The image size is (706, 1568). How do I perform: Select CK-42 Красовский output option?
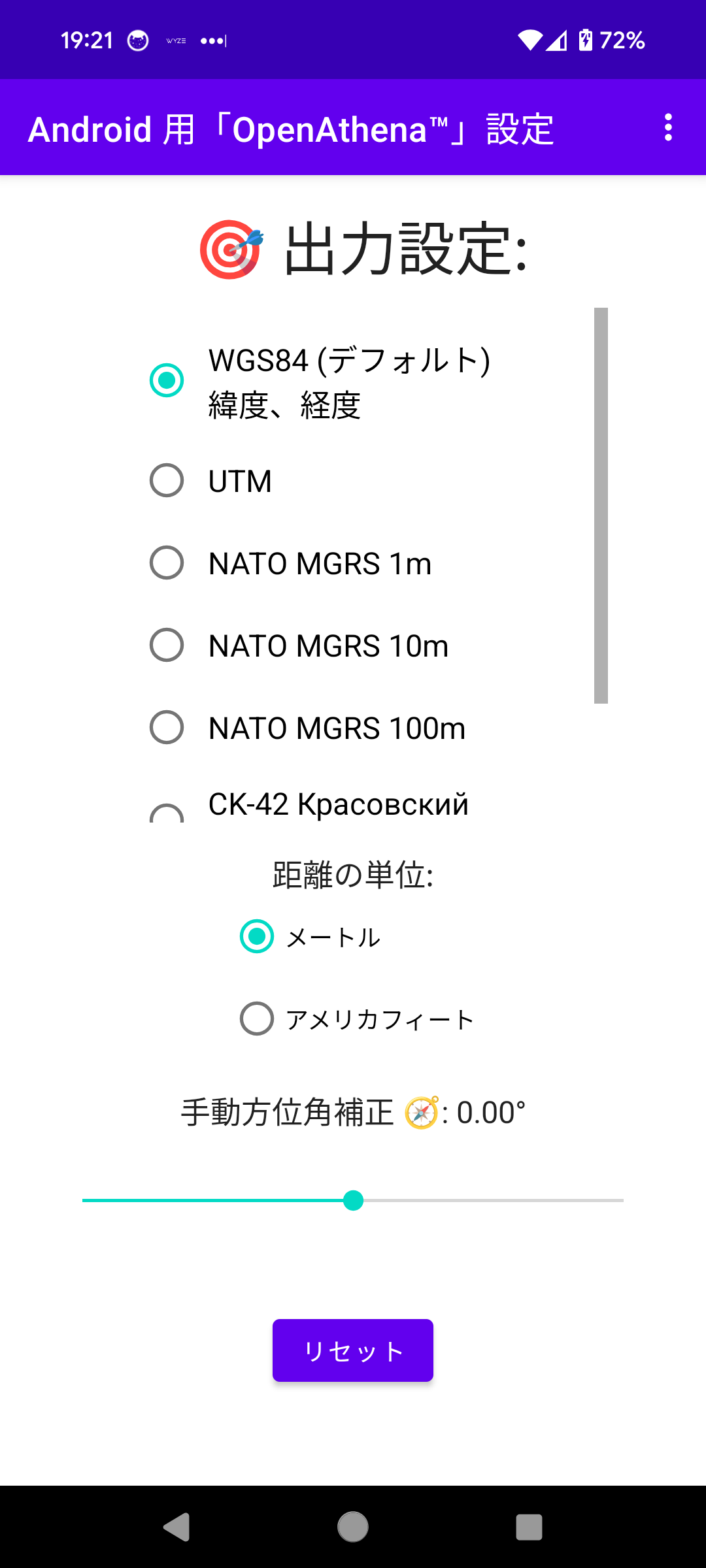tap(167, 812)
